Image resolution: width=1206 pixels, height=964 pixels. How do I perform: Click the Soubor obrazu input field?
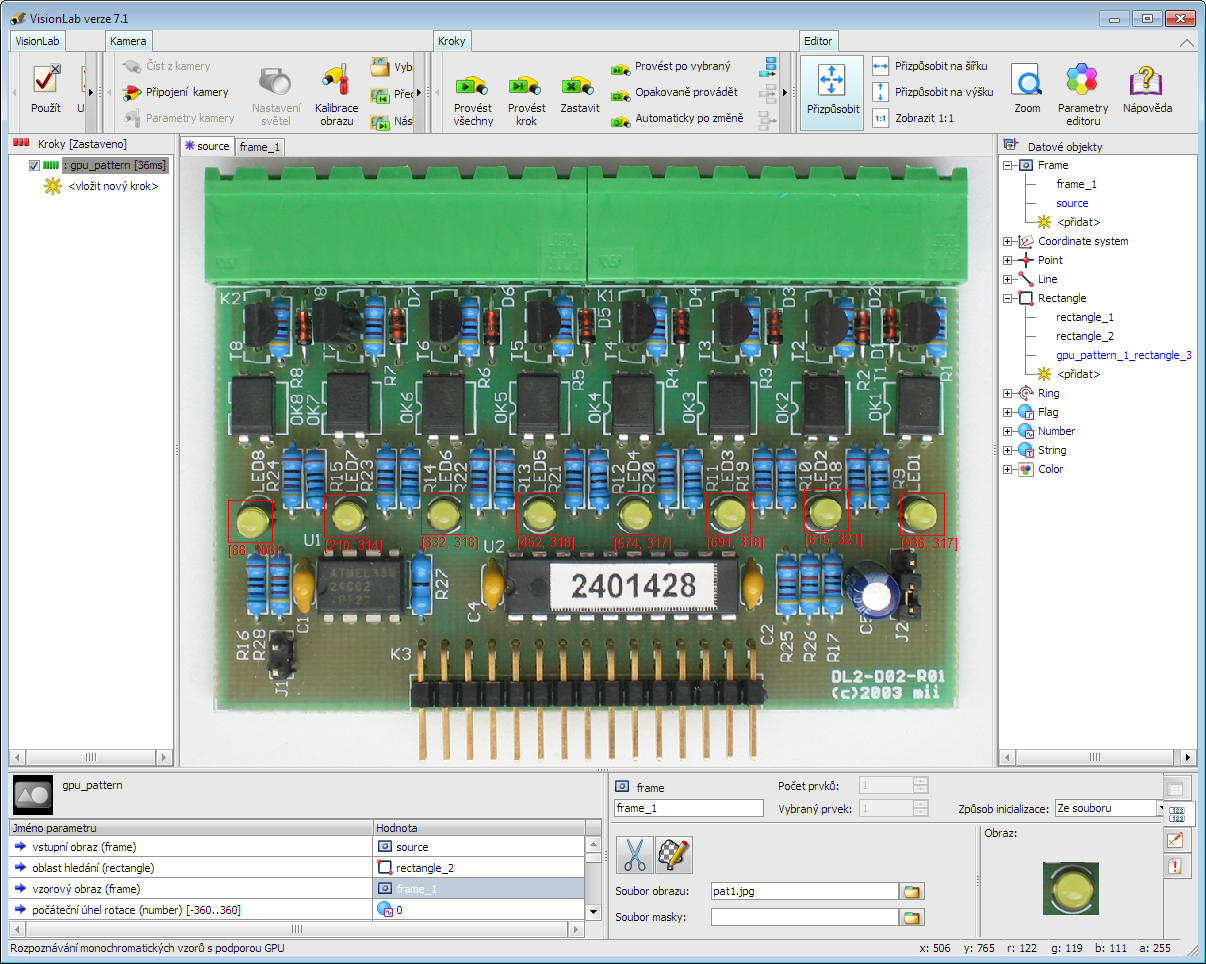point(805,891)
